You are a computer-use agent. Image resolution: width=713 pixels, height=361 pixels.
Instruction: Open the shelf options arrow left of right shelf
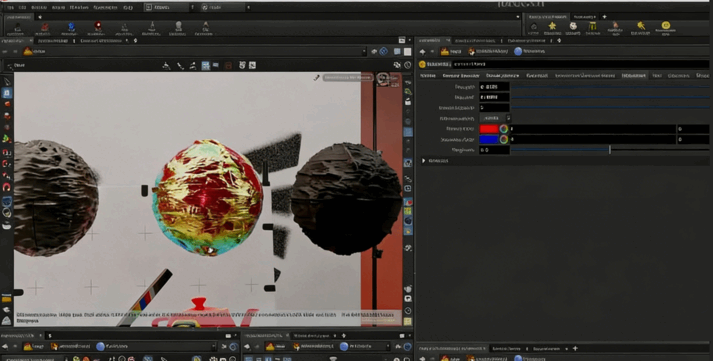pos(517,16)
